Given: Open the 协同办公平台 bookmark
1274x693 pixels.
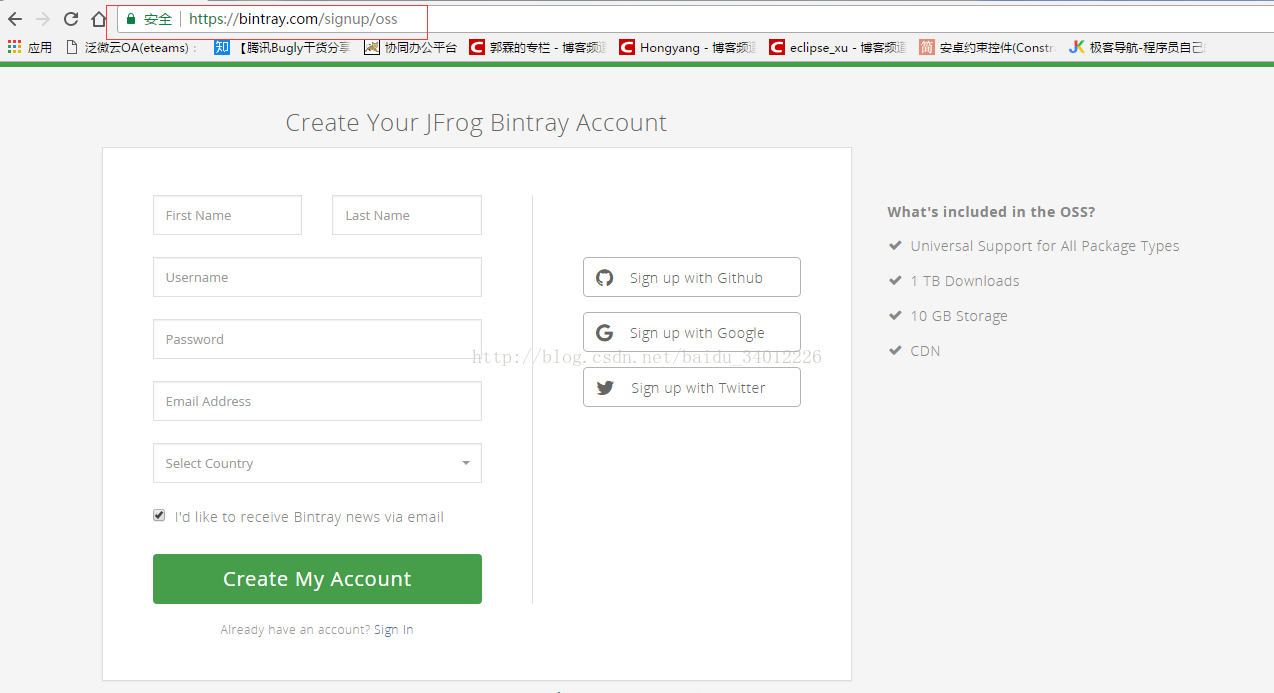Looking at the screenshot, I should coord(410,47).
